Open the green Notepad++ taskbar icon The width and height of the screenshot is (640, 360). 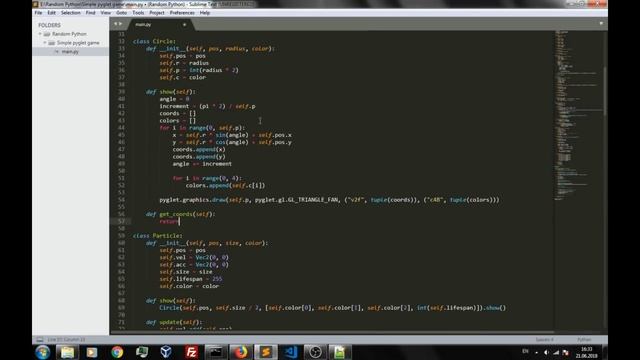[x=340, y=352]
